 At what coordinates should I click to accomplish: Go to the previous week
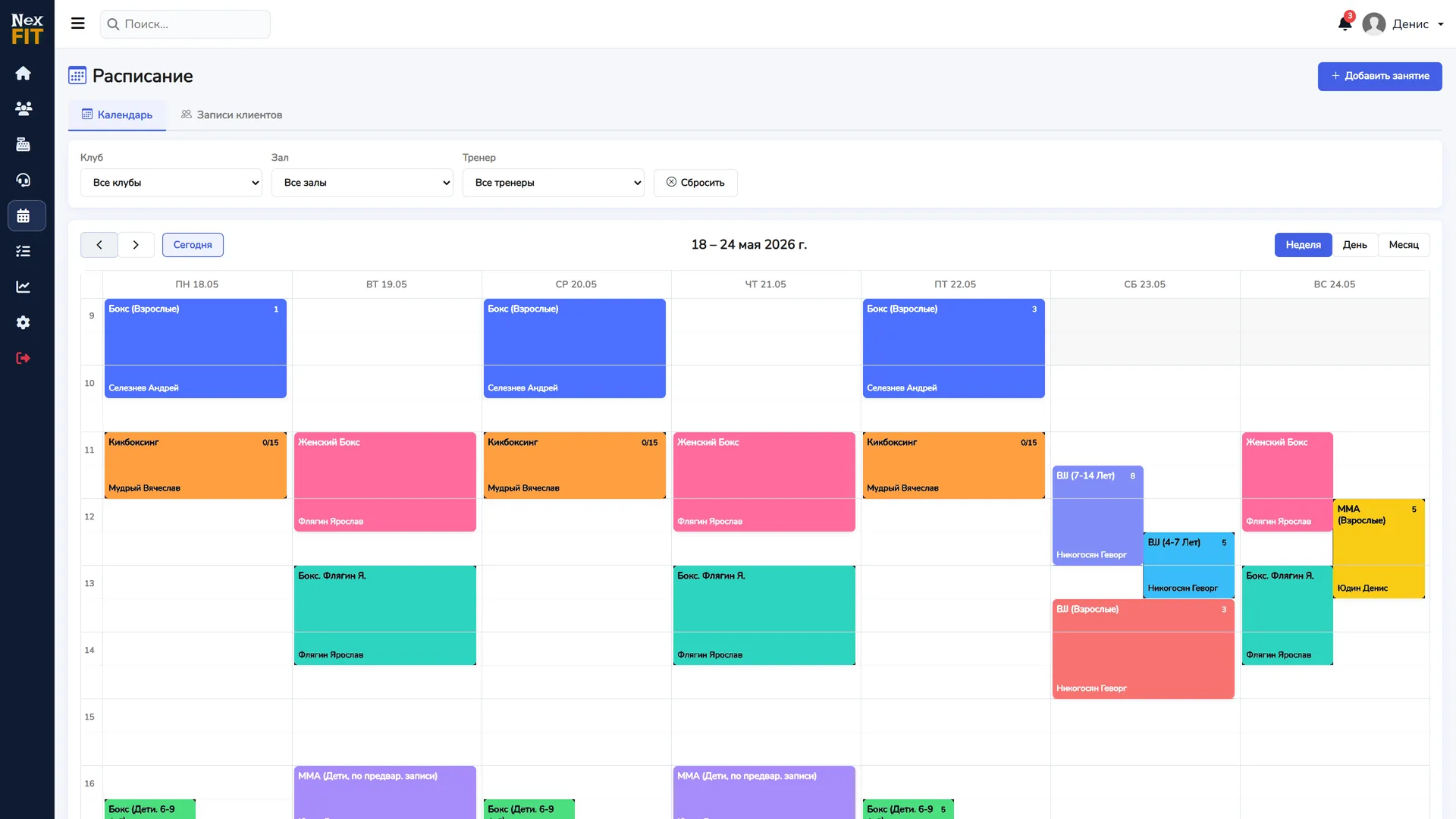99,245
